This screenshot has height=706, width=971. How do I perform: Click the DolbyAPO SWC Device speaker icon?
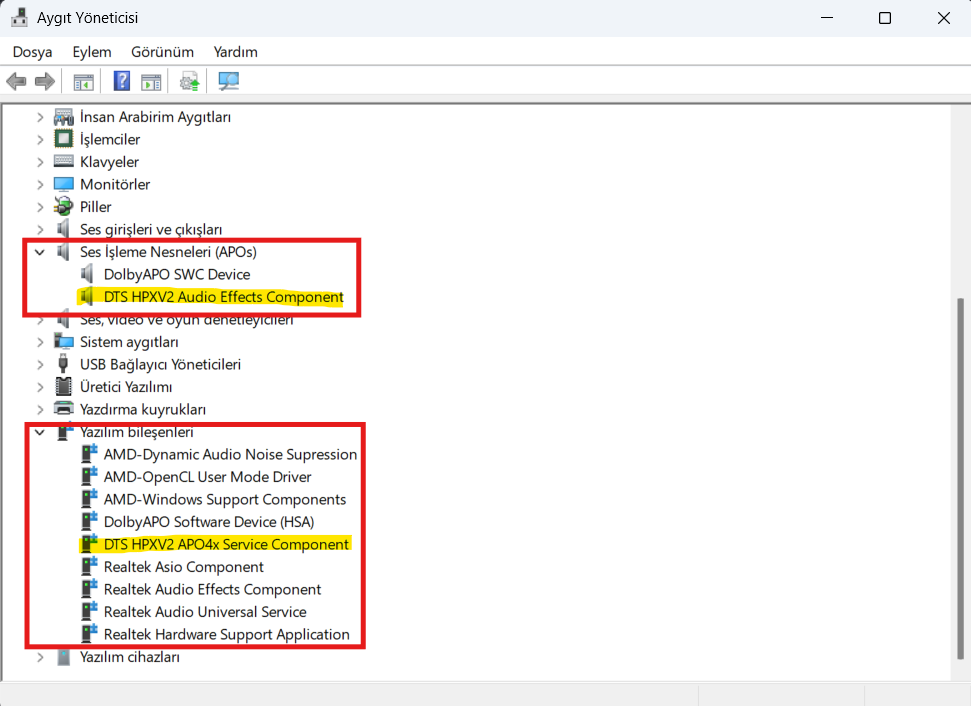(87, 274)
